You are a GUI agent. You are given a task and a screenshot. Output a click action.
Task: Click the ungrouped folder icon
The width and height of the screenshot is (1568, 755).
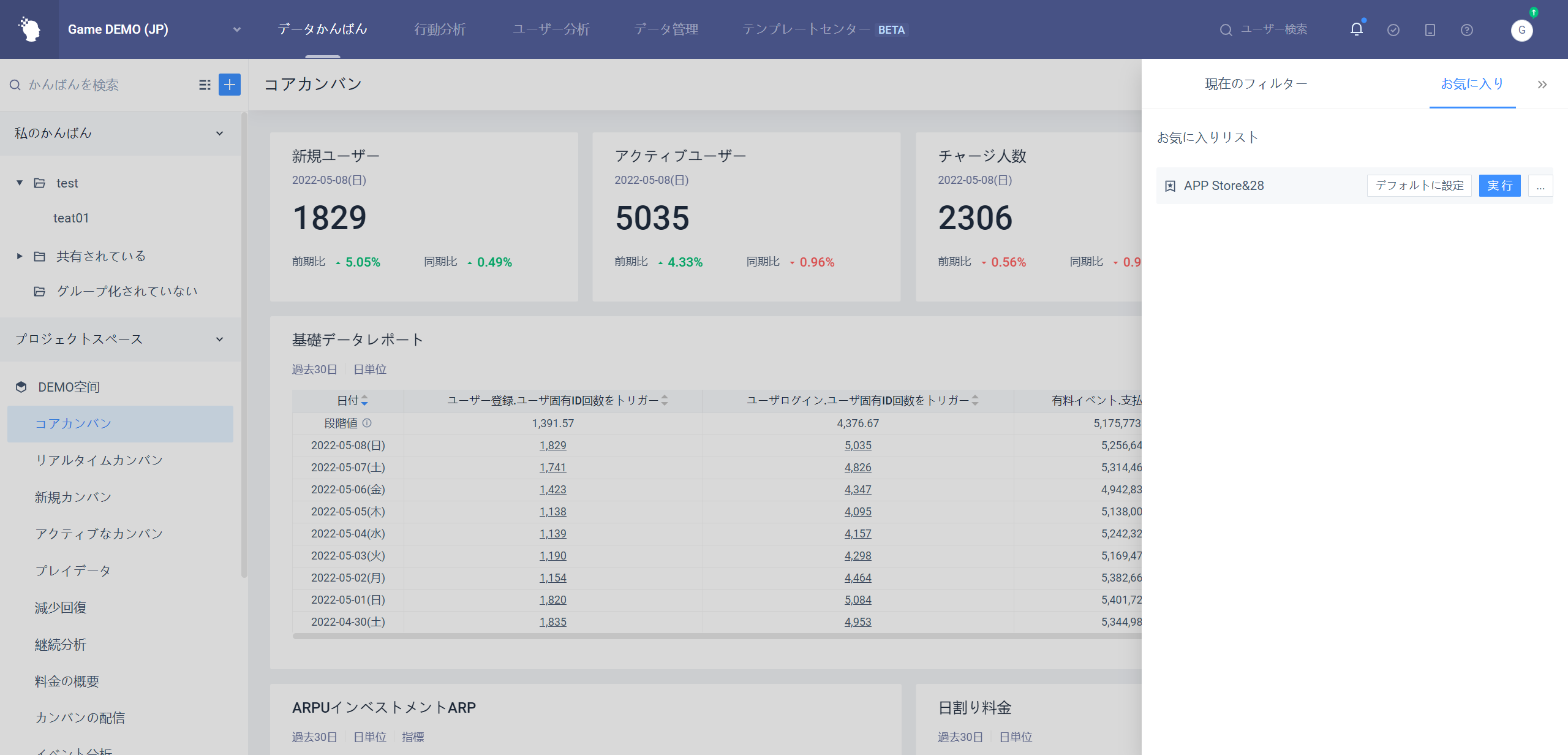click(40, 291)
